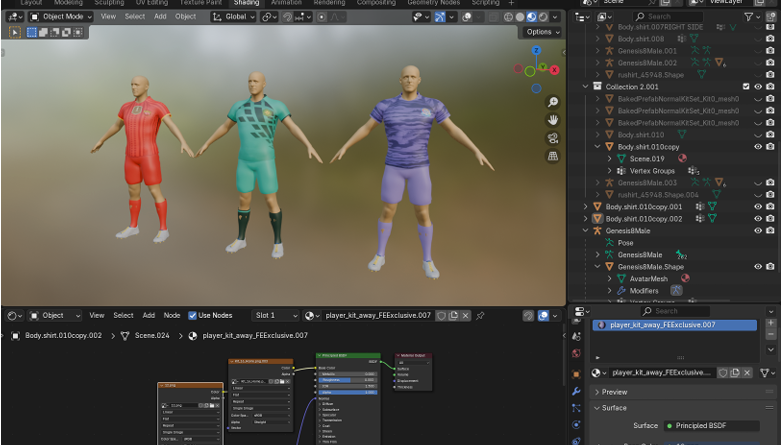Toggle proportional editing icon in viewport header
The height and width of the screenshot is (445, 781).
click(322, 17)
